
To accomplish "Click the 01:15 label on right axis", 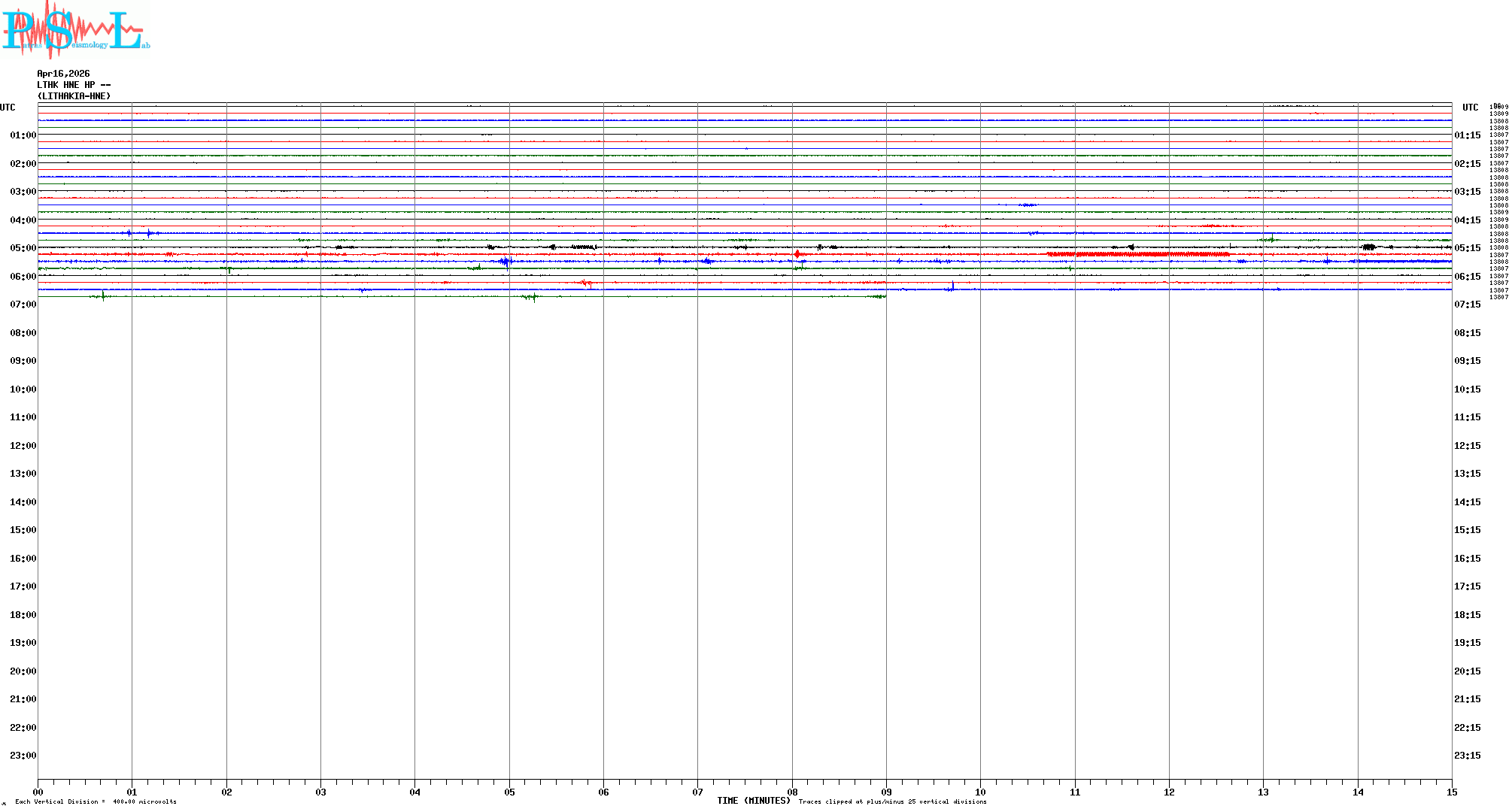I will tap(1467, 135).
